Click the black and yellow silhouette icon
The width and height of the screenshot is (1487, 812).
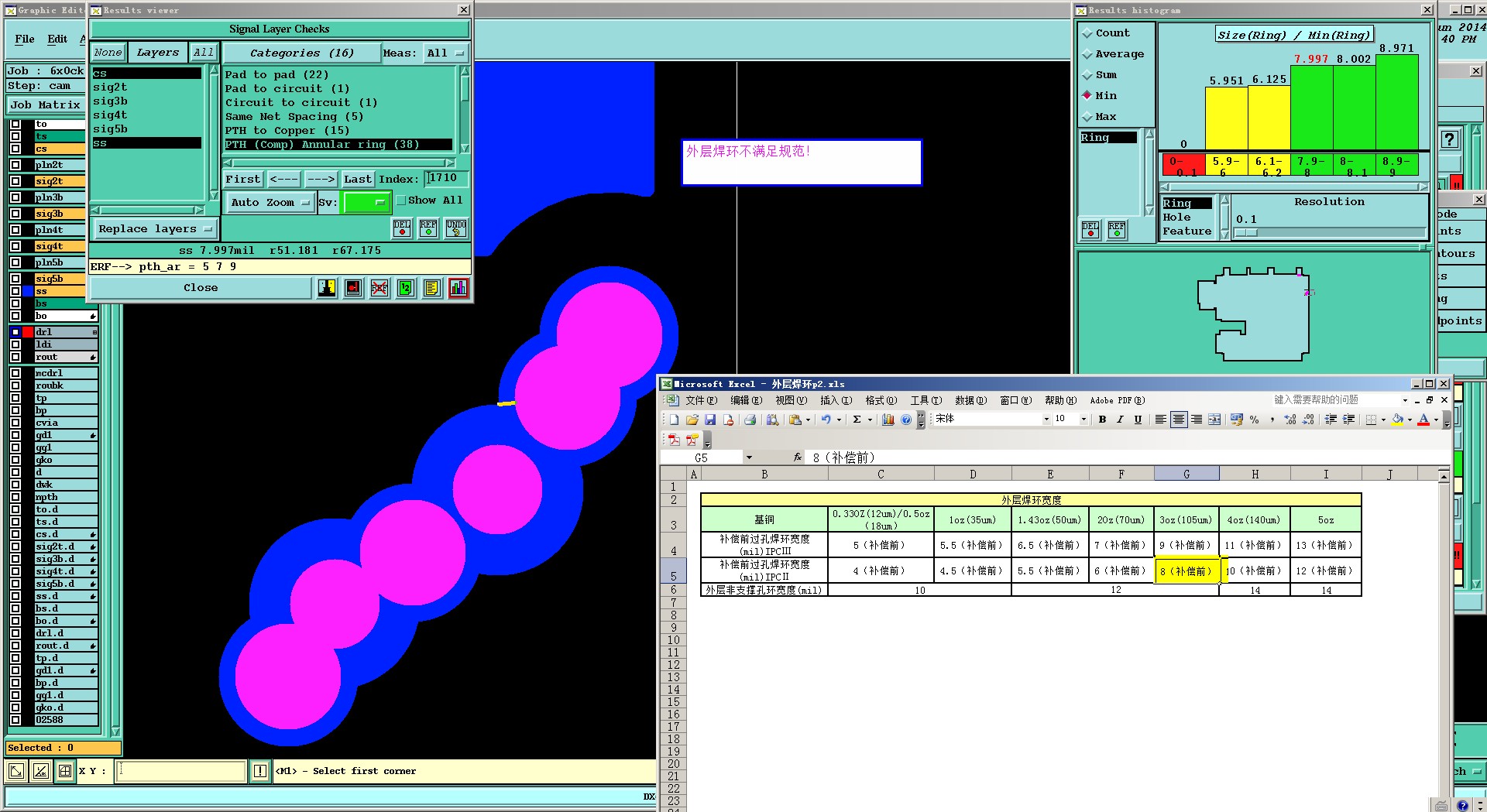(327, 288)
